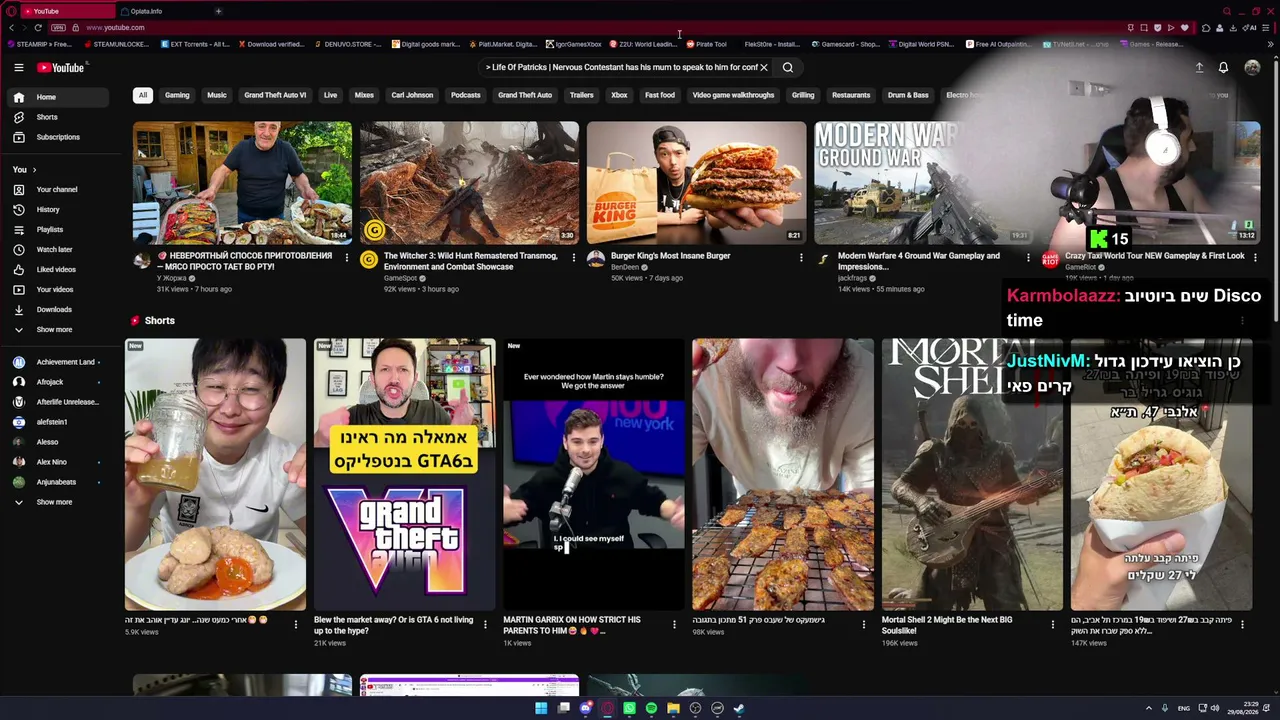Open the YouTube guide hamburger menu

(x=18, y=67)
